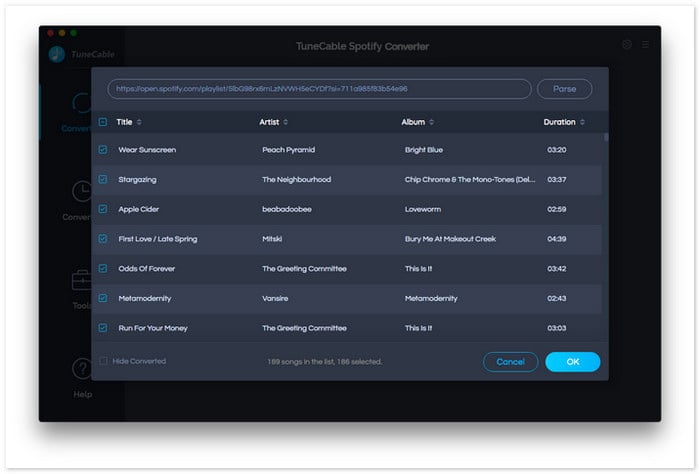Click the beabadoobee artist cell

point(287,209)
